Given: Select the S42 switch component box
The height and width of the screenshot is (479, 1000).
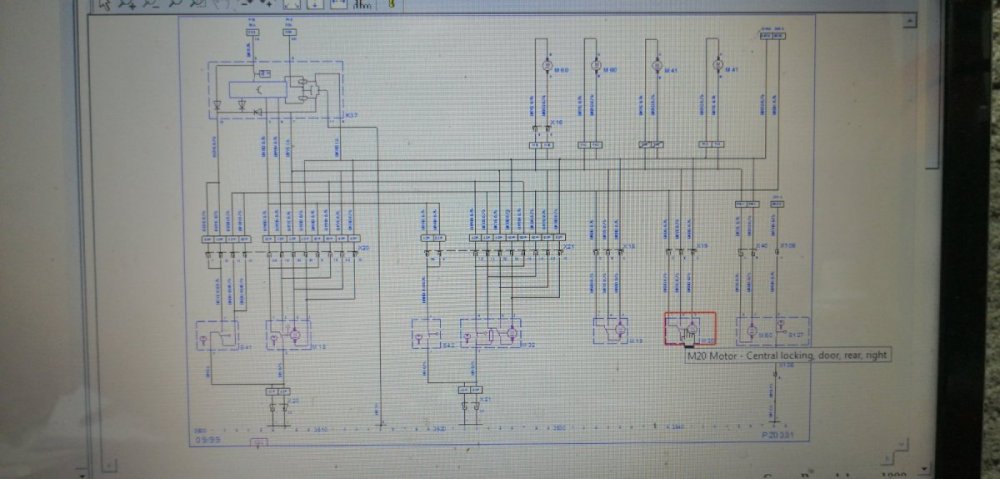Looking at the screenshot, I should click(426, 333).
